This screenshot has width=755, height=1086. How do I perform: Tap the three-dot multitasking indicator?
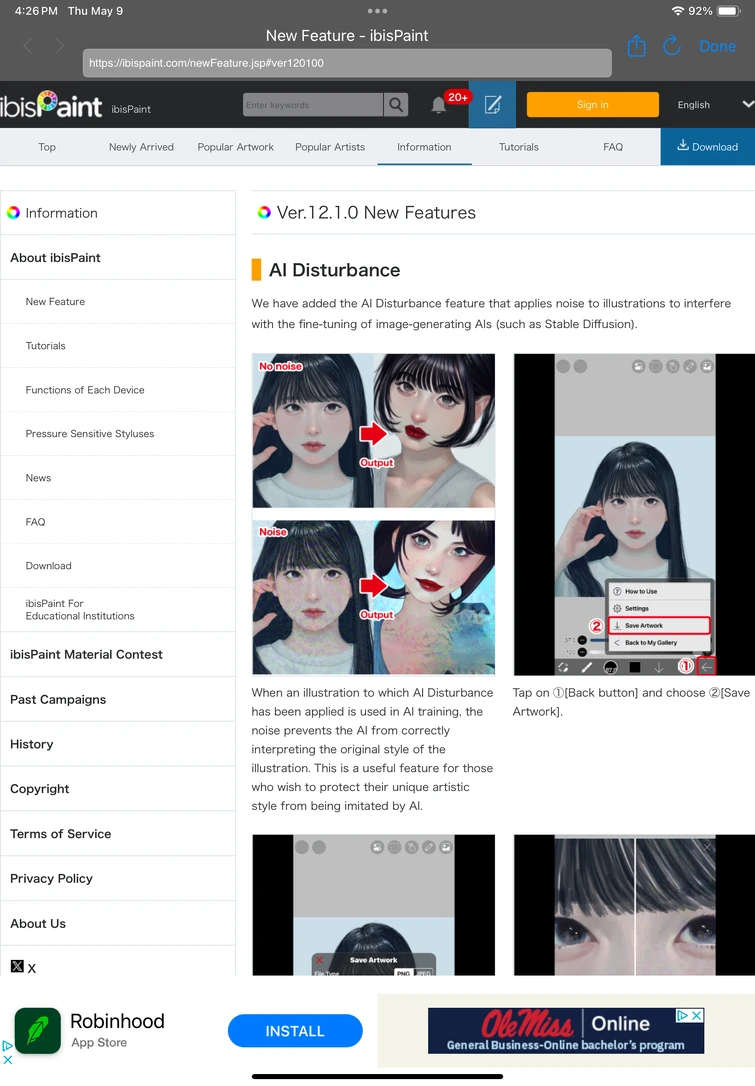coord(378,11)
